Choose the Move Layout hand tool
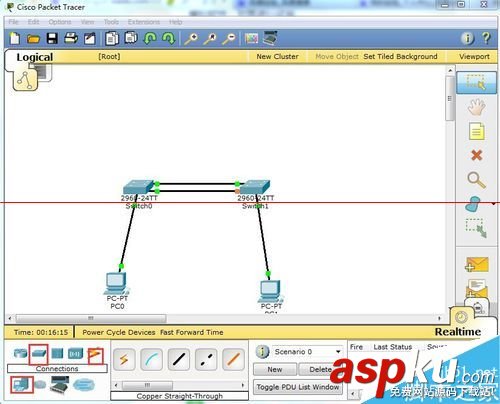Viewport: 500px width, 404px height. (x=476, y=107)
